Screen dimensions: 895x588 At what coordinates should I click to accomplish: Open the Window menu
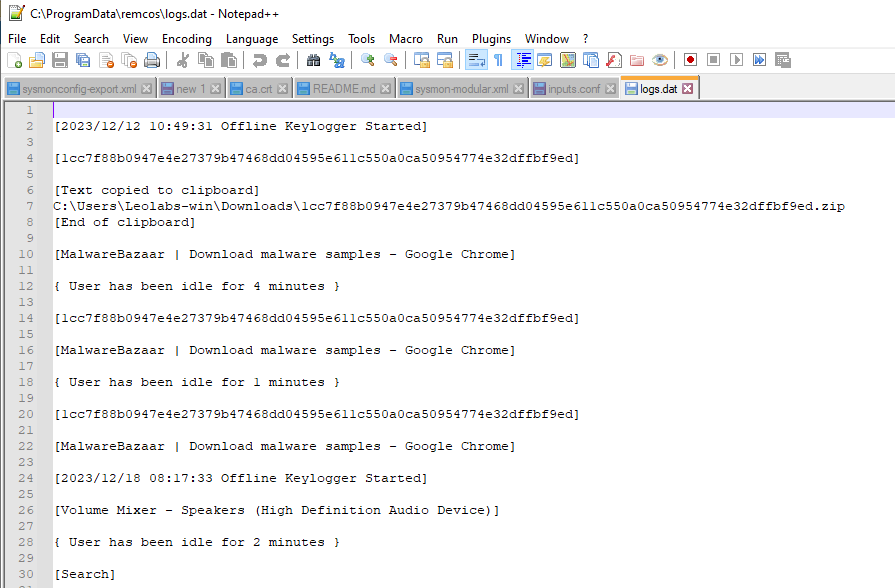click(547, 39)
